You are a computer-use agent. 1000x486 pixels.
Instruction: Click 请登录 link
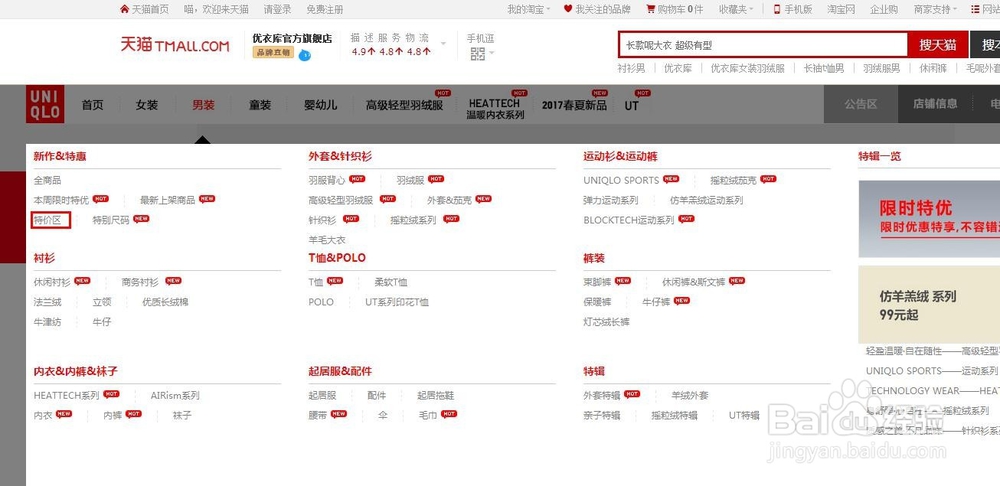[x=277, y=9]
